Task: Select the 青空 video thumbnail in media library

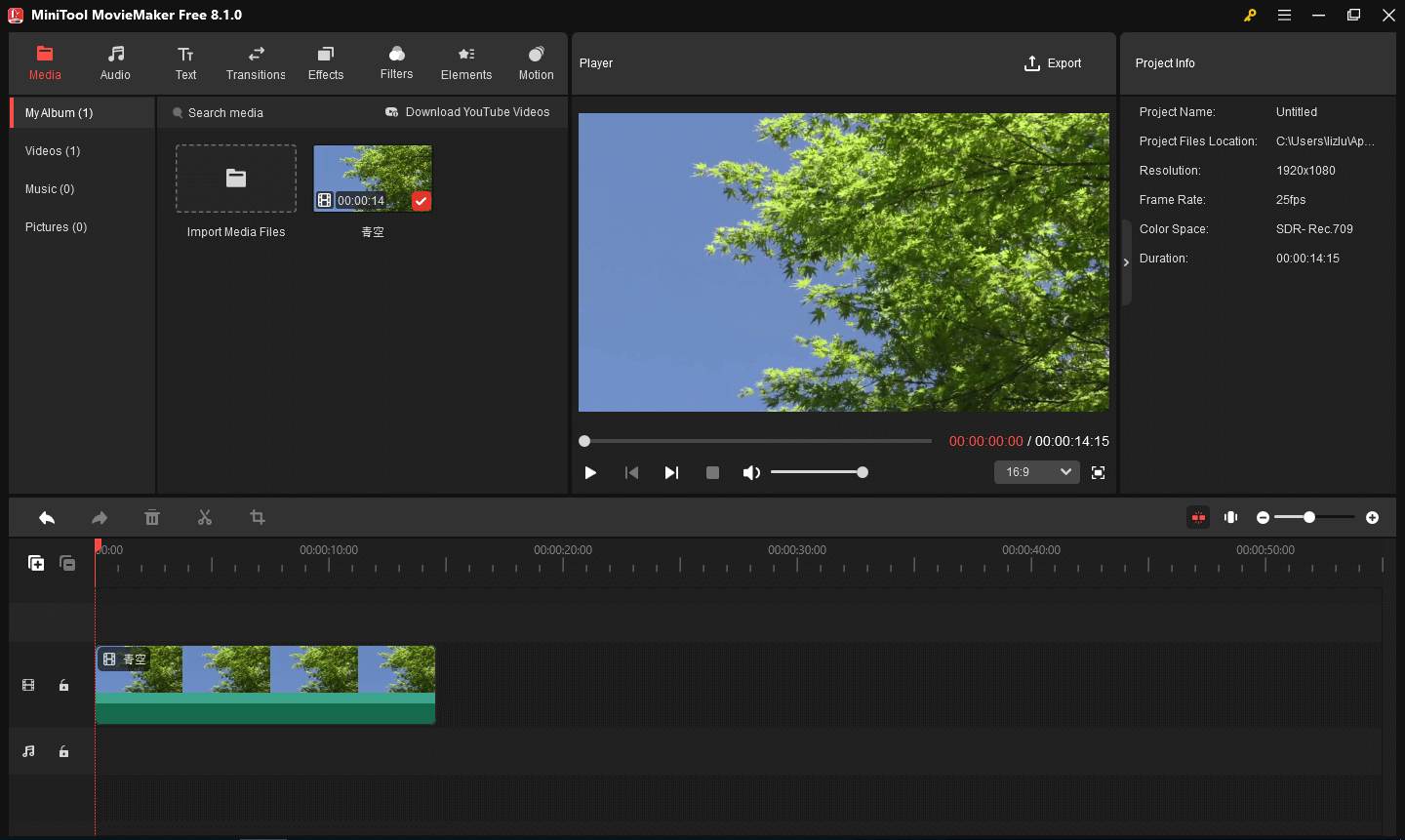Action: [x=373, y=179]
